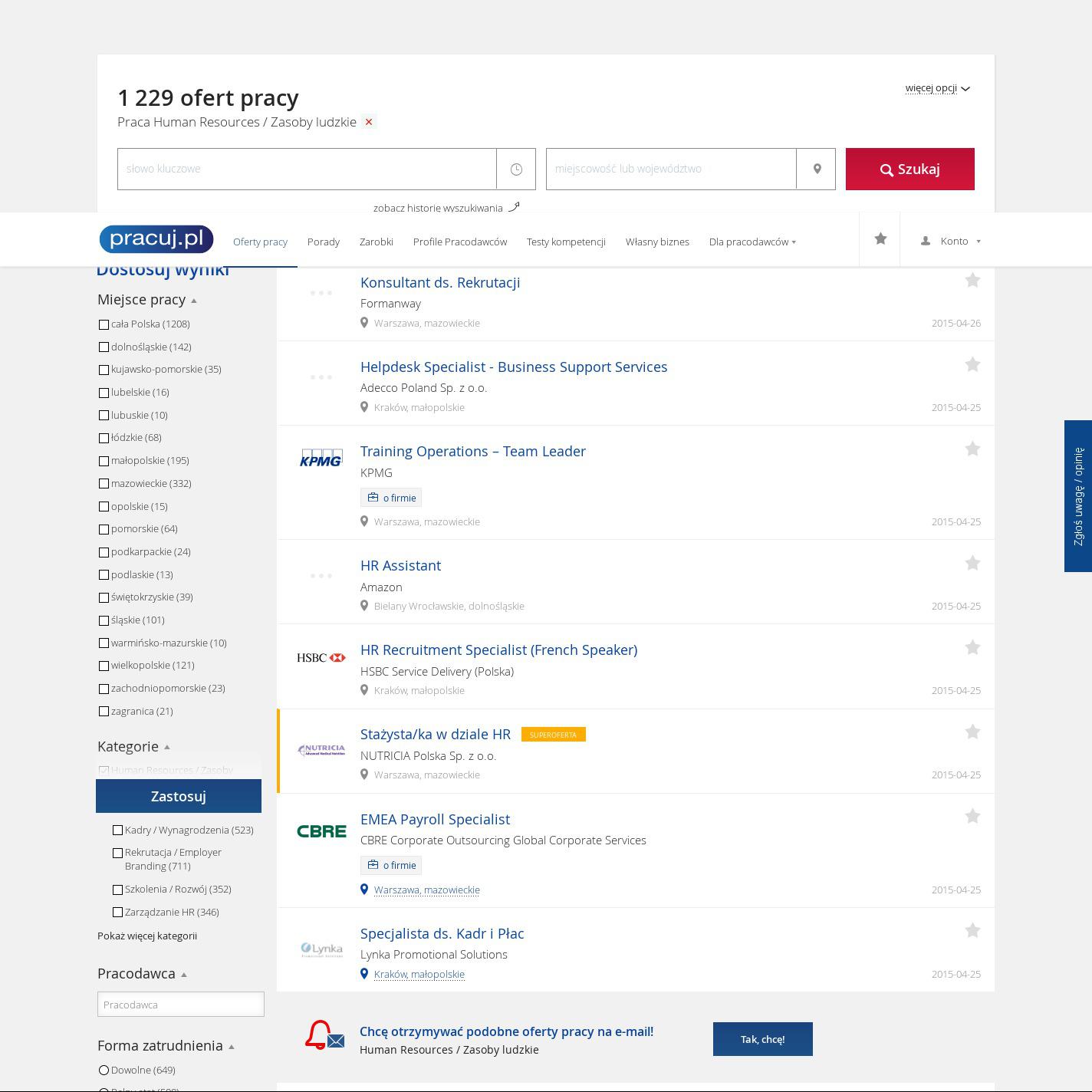This screenshot has height=1092, width=1092.
Task: Click the Zastosuj filter button
Action: pos(179,796)
